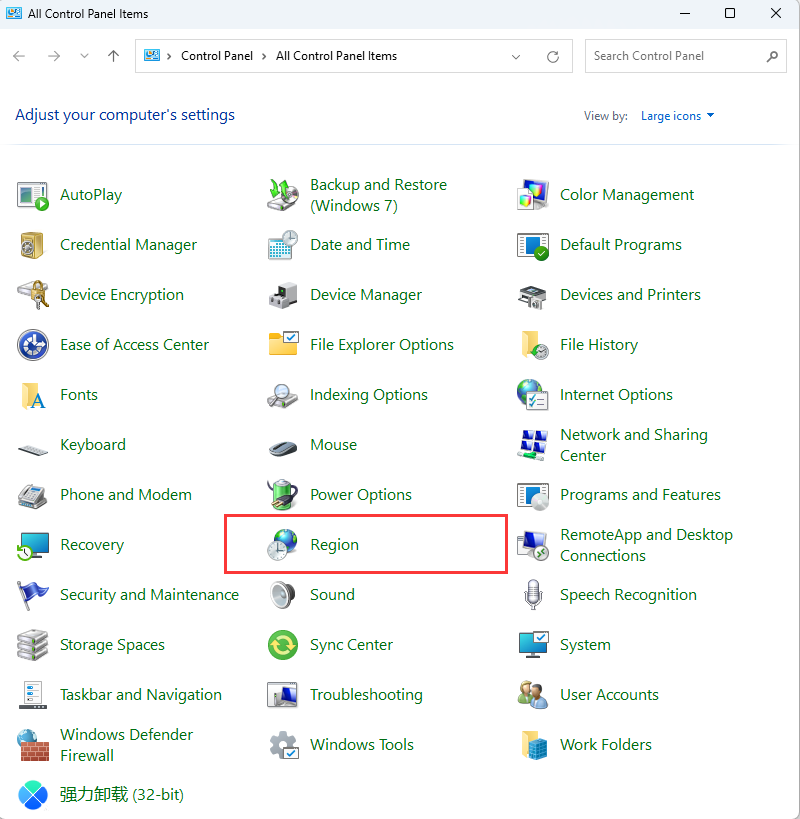
Task: Open the Mouse icon
Action: pos(283,448)
